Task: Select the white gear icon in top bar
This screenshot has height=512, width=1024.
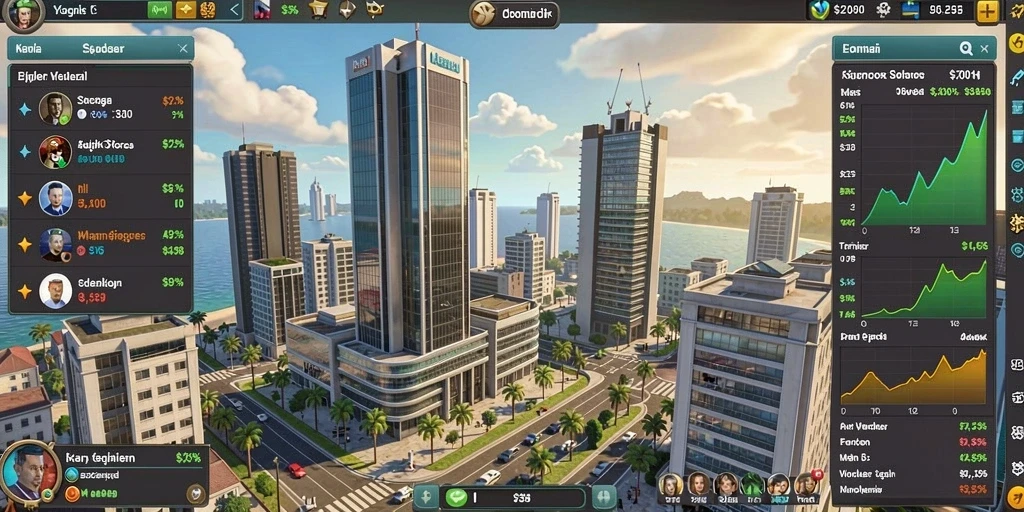Action: (883, 9)
